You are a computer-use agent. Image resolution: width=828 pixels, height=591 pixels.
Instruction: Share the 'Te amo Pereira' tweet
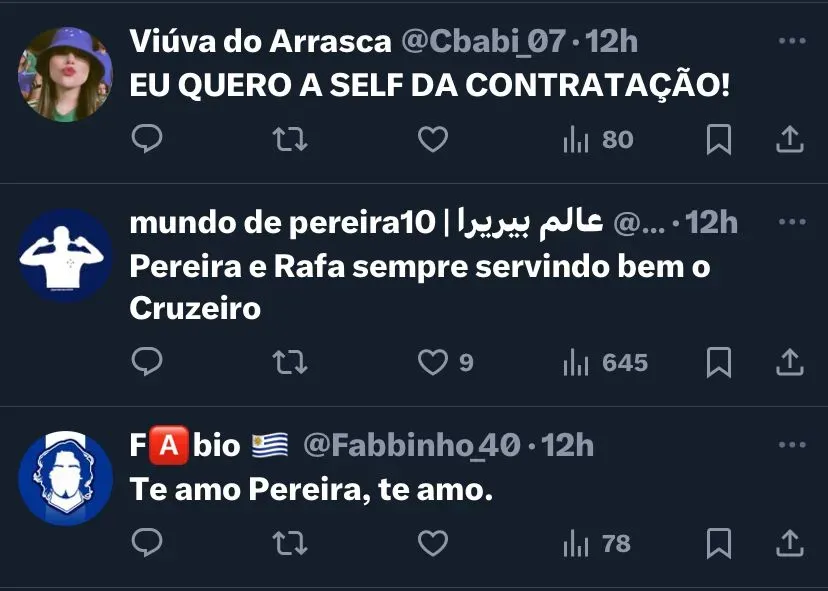coord(789,543)
